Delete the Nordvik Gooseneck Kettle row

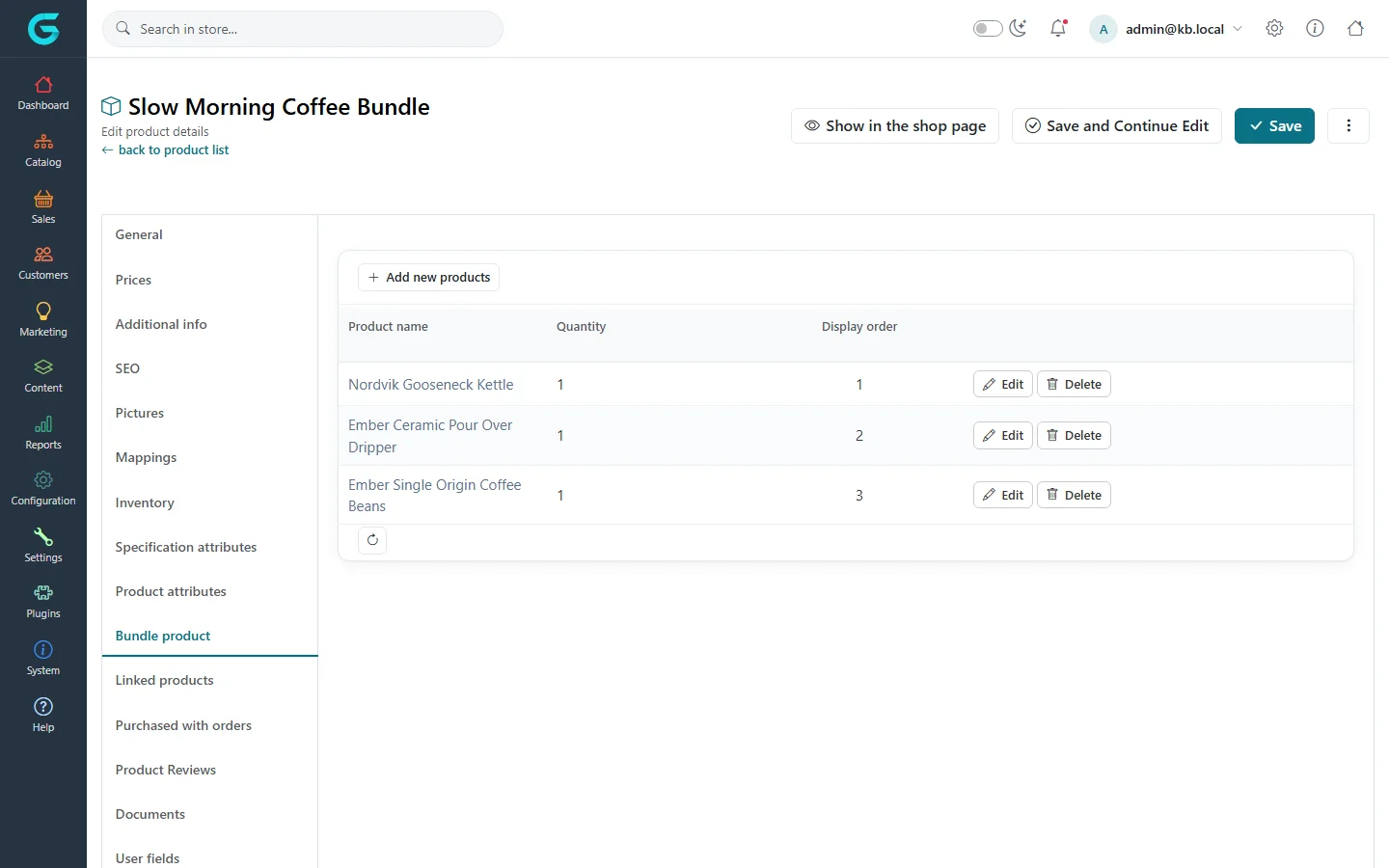point(1074,384)
